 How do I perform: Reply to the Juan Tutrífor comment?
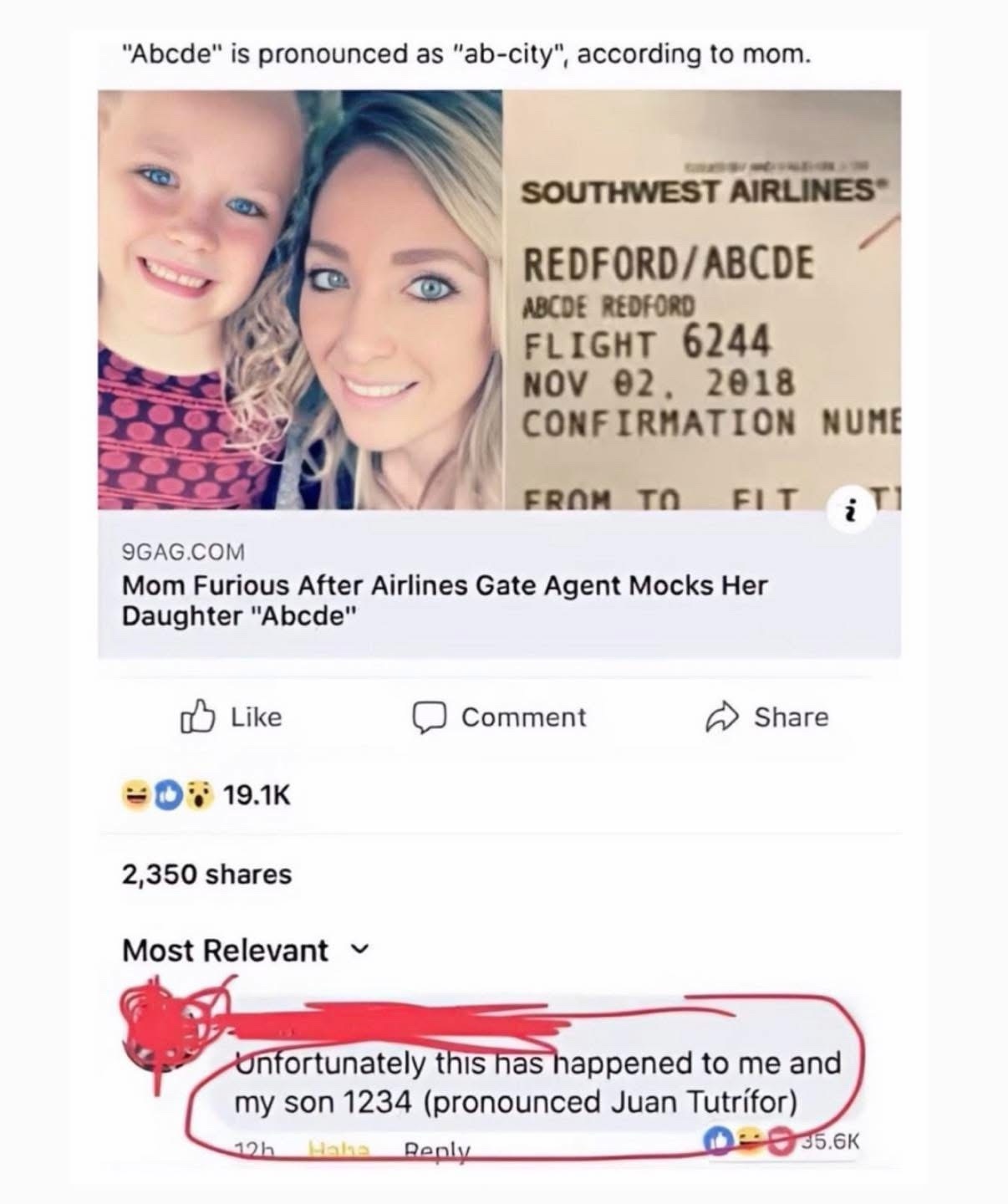(x=436, y=1149)
